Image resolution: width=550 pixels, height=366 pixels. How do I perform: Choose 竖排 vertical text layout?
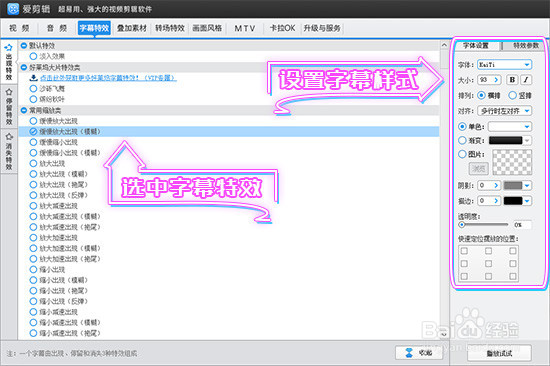(x=512, y=95)
